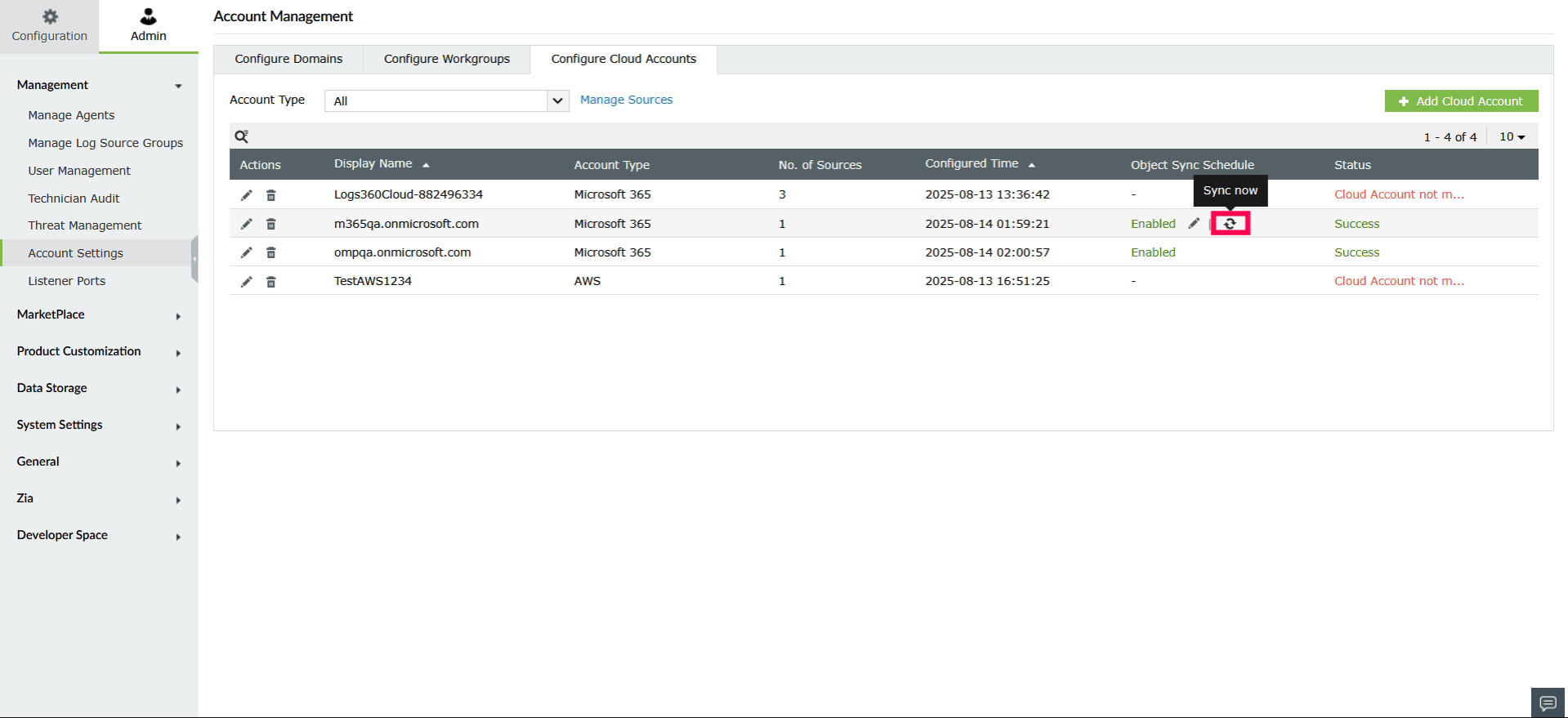This screenshot has width=1568, height=718.
Task: Delete the m365qa.onmicrosoft.com account
Action: click(271, 224)
